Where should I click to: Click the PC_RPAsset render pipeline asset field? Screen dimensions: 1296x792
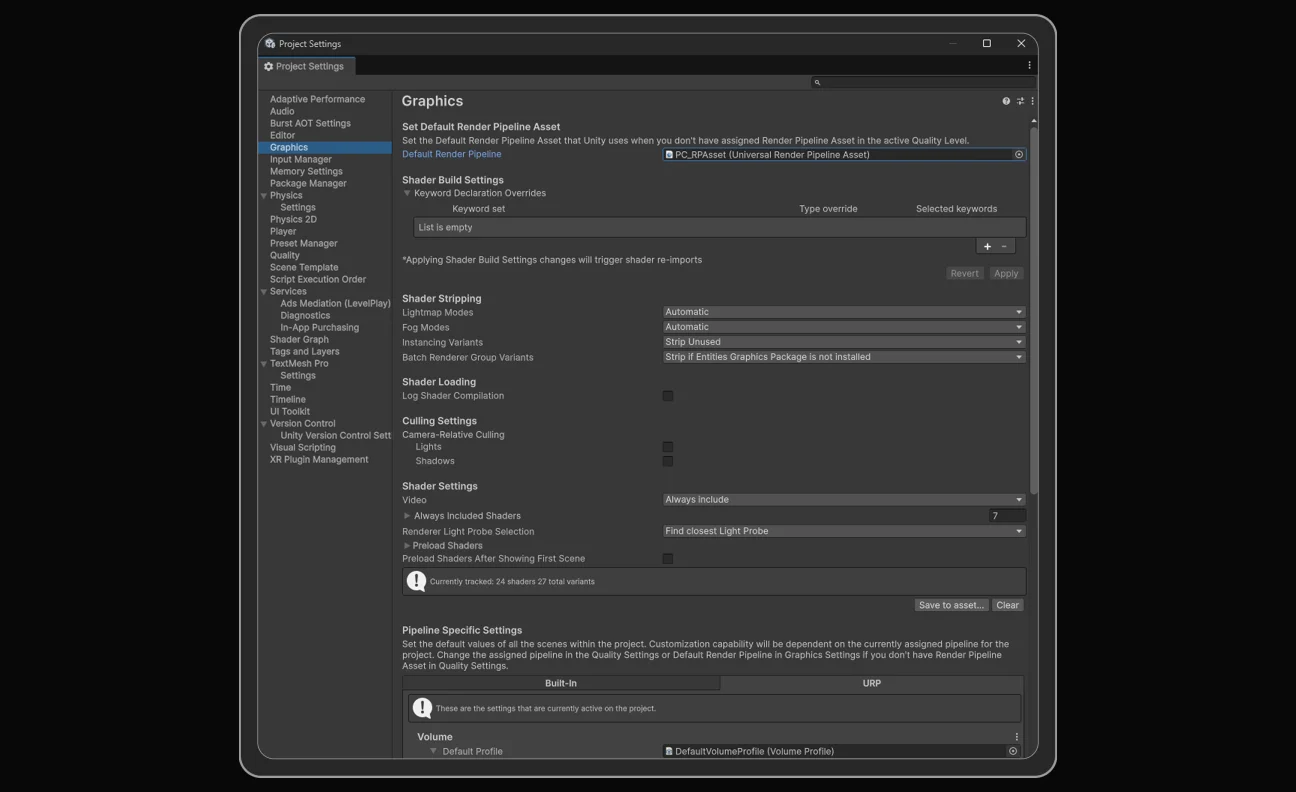(844, 155)
